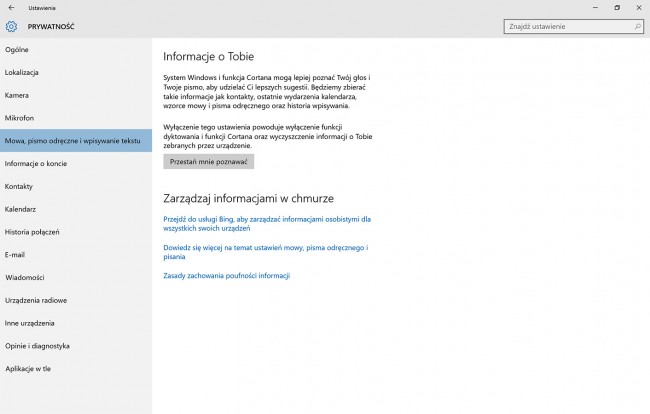This screenshot has height=414, width=650.
Task: Open 'Zasady zachowania poufności informacji' link
Action: (226, 276)
